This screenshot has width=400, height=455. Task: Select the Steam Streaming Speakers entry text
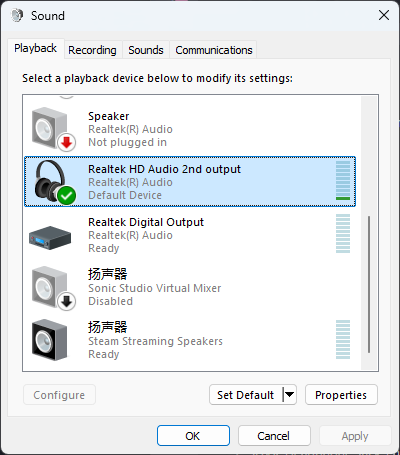click(155, 341)
